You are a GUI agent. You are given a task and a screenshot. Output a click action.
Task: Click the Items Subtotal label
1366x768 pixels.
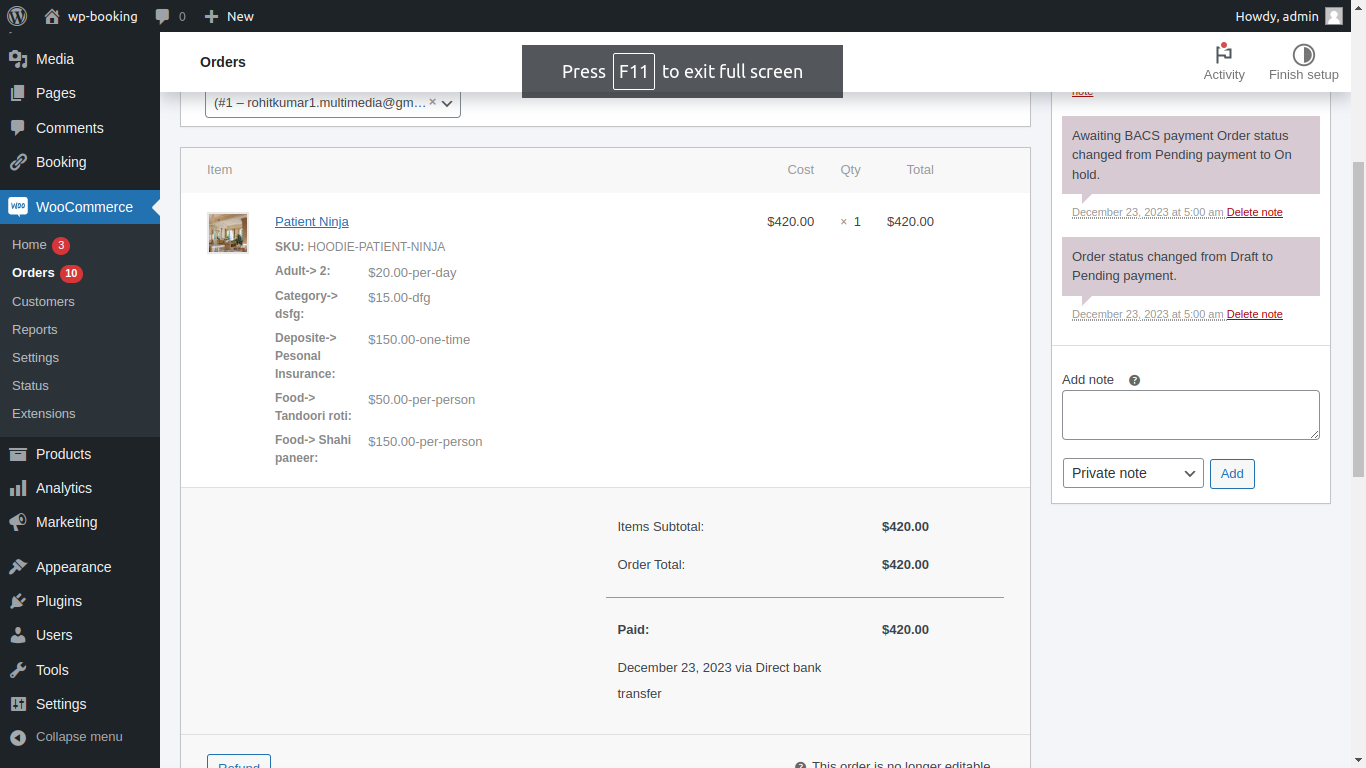pyautogui.click(x=661, y=527)
